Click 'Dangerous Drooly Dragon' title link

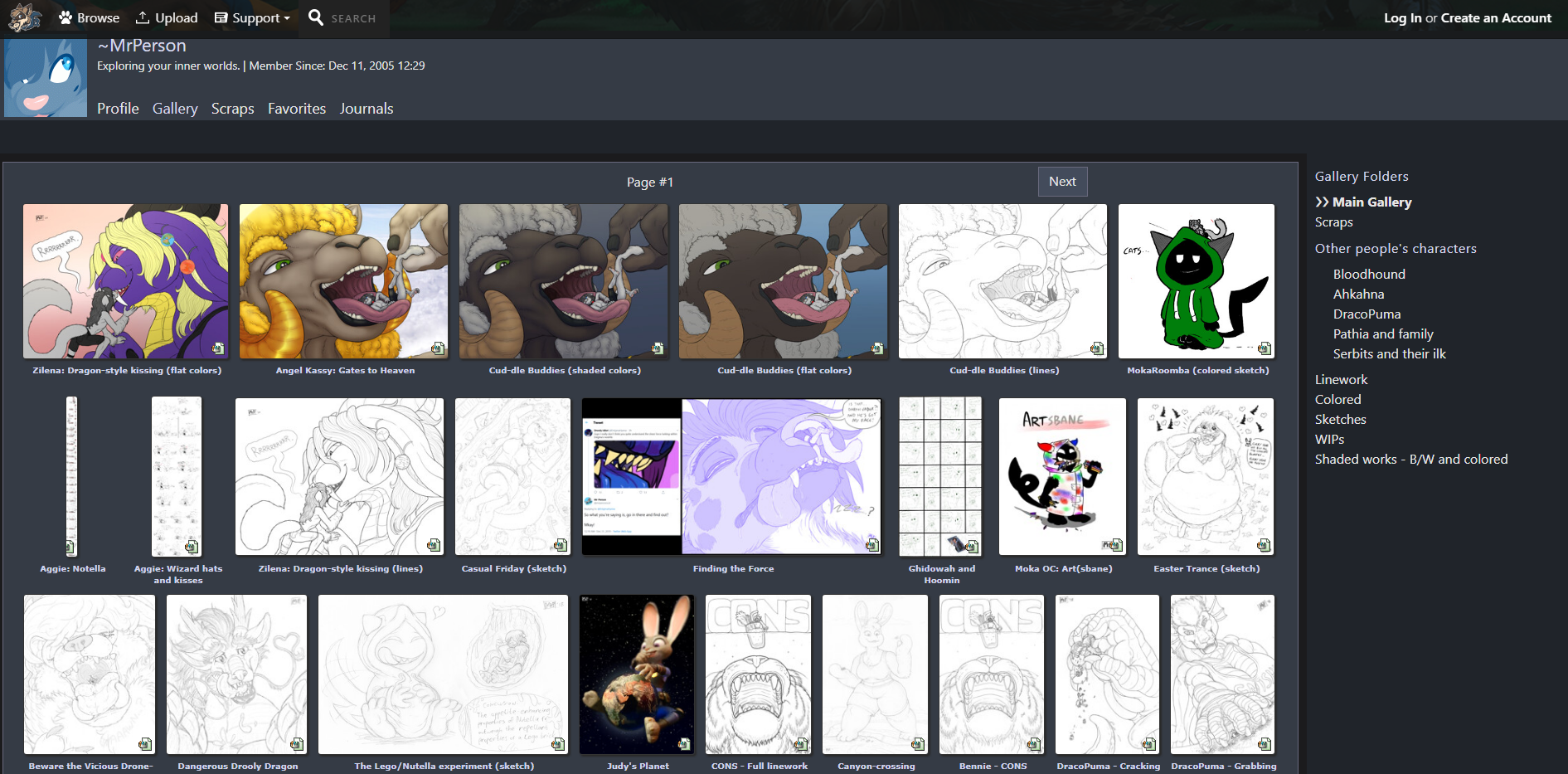(238, 767)
